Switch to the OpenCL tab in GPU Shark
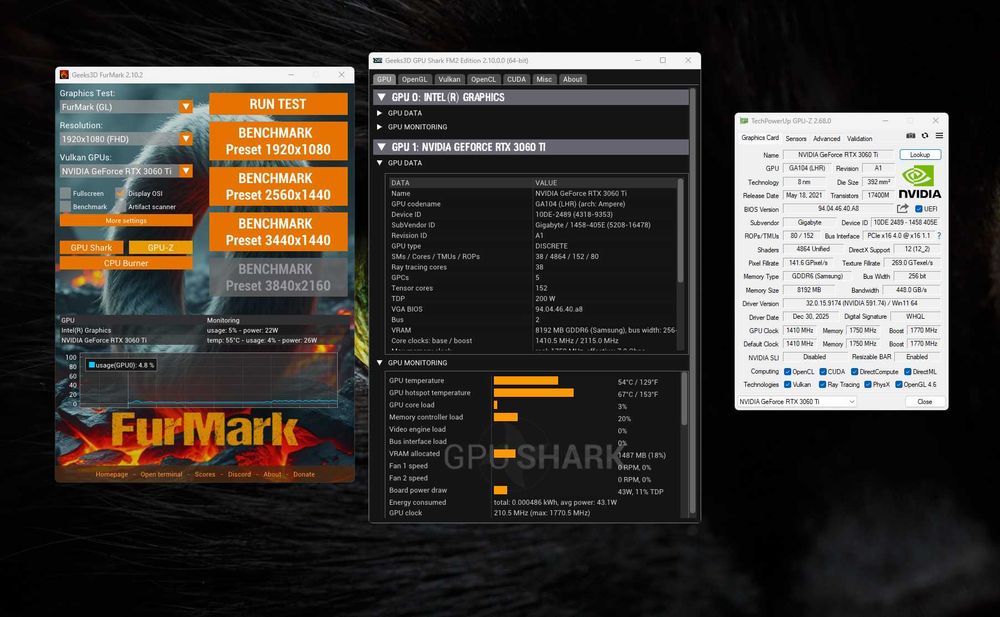This screenshot has width=1000, height=617. coord(483,79)
